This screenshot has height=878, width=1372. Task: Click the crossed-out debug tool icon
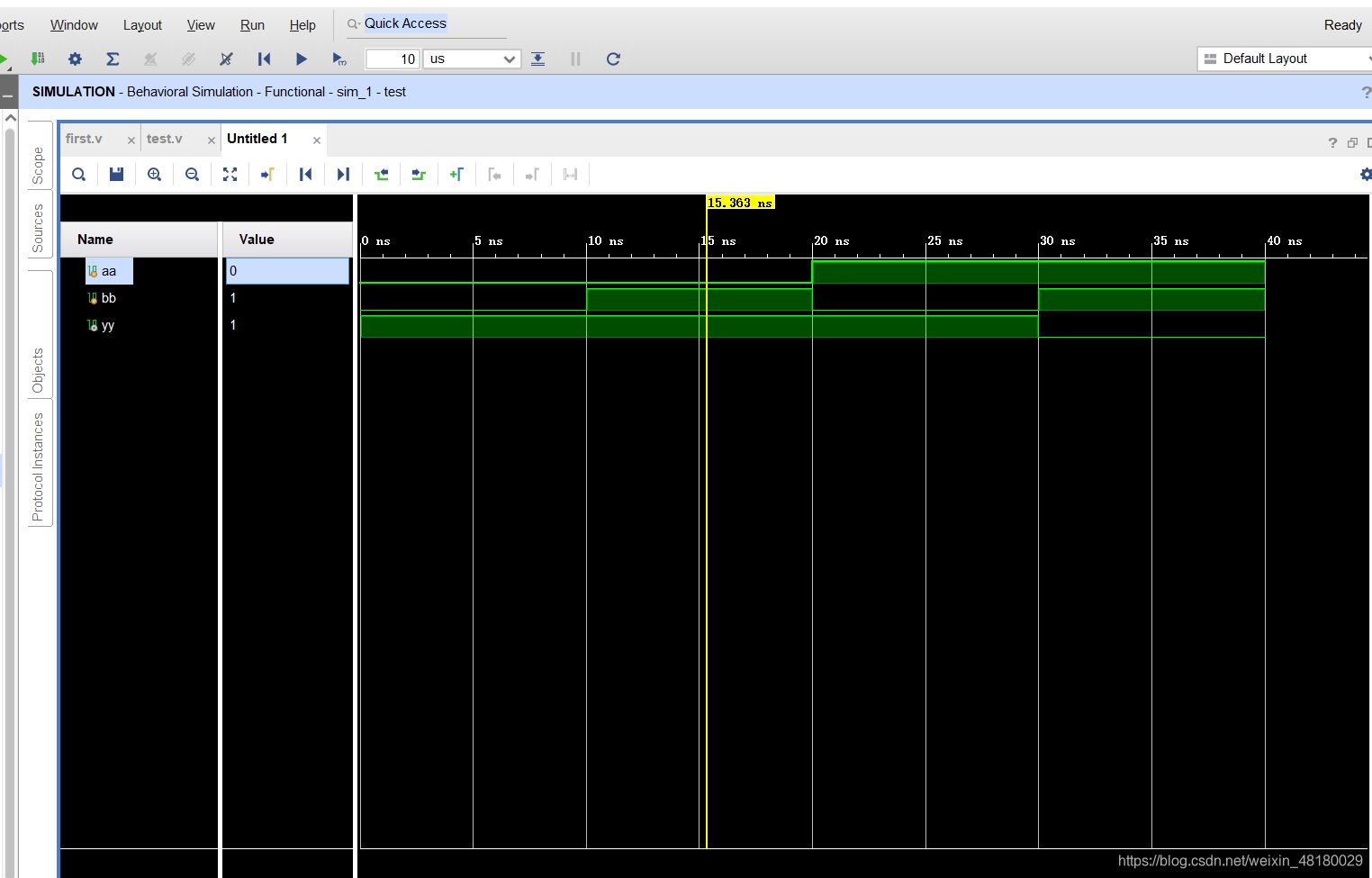(x=226, y=59)
